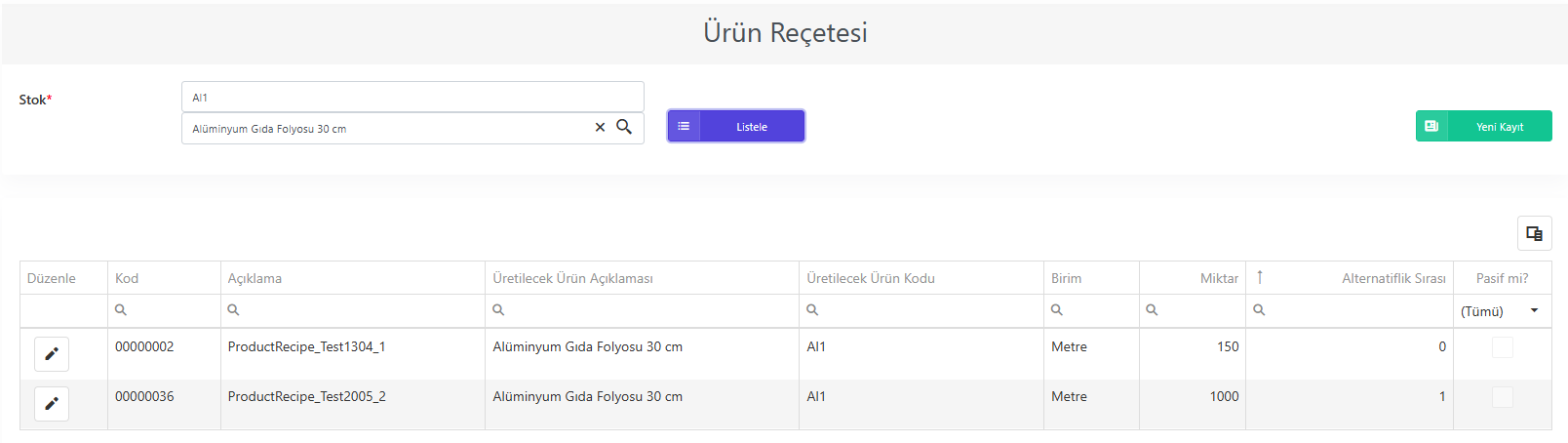The image size is (1568, 443).
Task: Toggle Pasif mi checkbox for recipe 00000002
Action: pyautogui.click(x=1503, y=347)
